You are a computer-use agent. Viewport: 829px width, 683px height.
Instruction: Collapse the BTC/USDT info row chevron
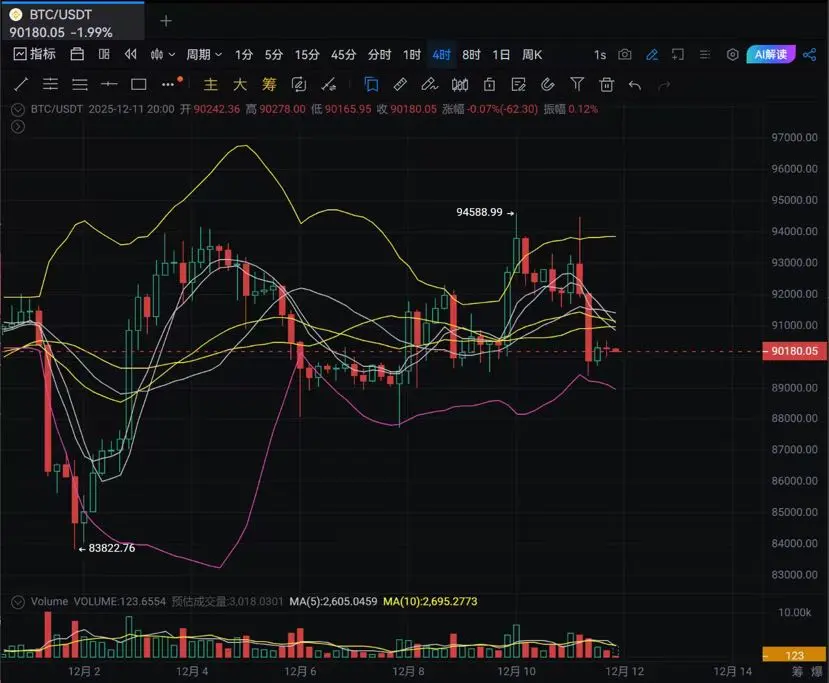click(18, 109)
